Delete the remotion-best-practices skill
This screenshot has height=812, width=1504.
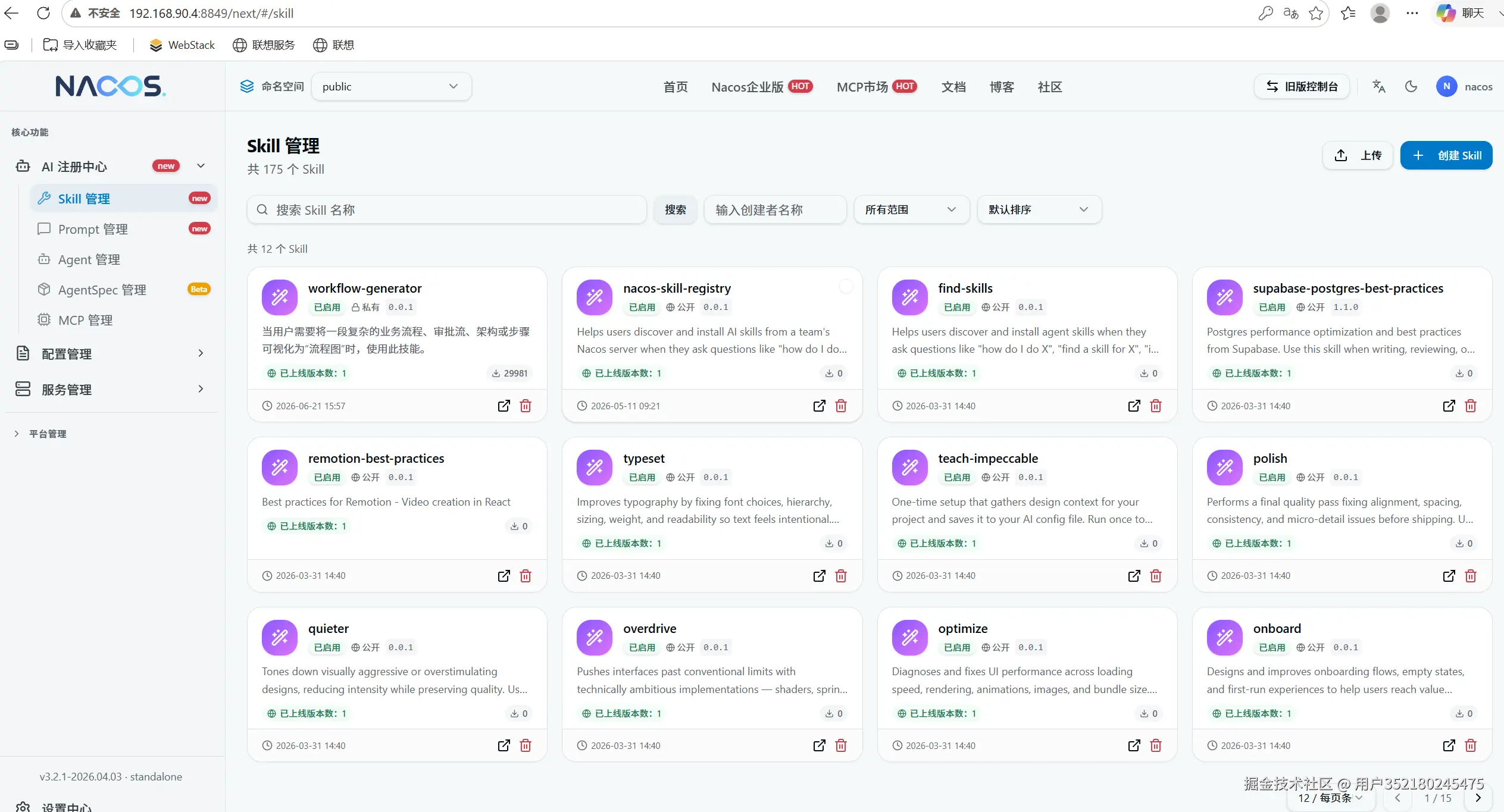[x=526, y=576]
